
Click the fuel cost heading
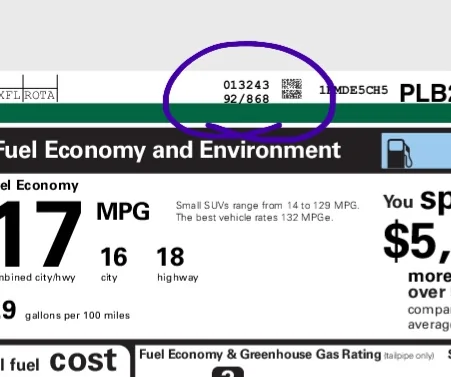pyautogui.click(x=58, y=362)
